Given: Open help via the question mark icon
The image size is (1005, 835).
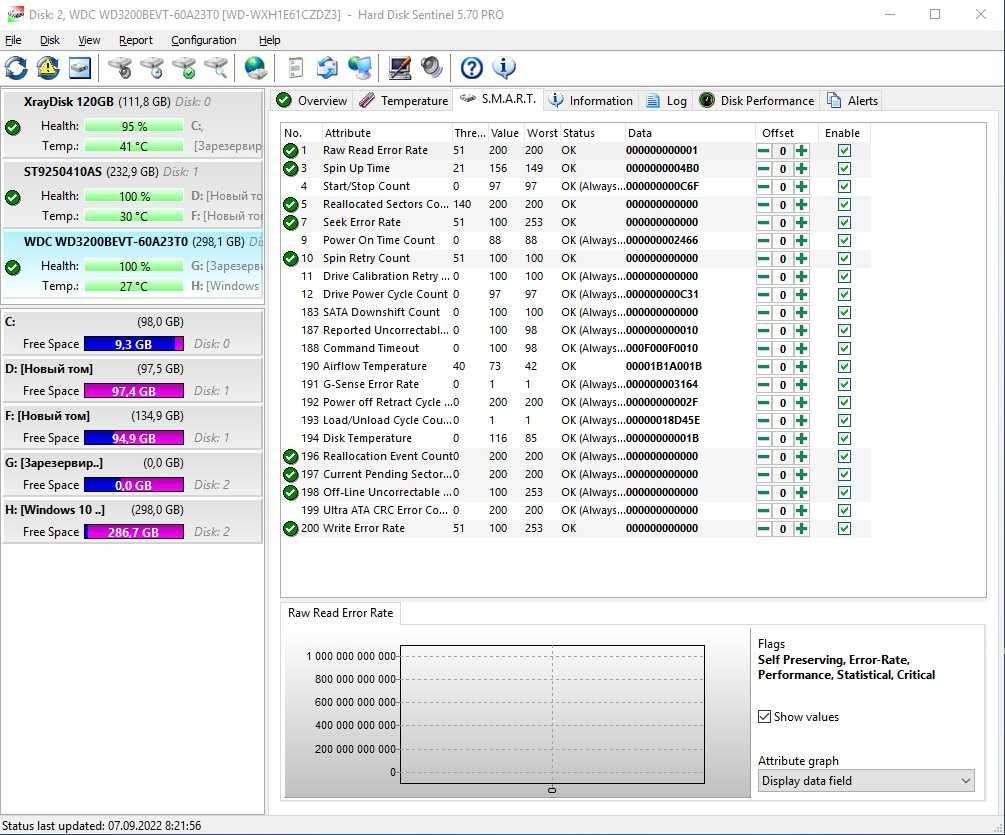Looking at the screenshot, I should [x=472, y=68].
